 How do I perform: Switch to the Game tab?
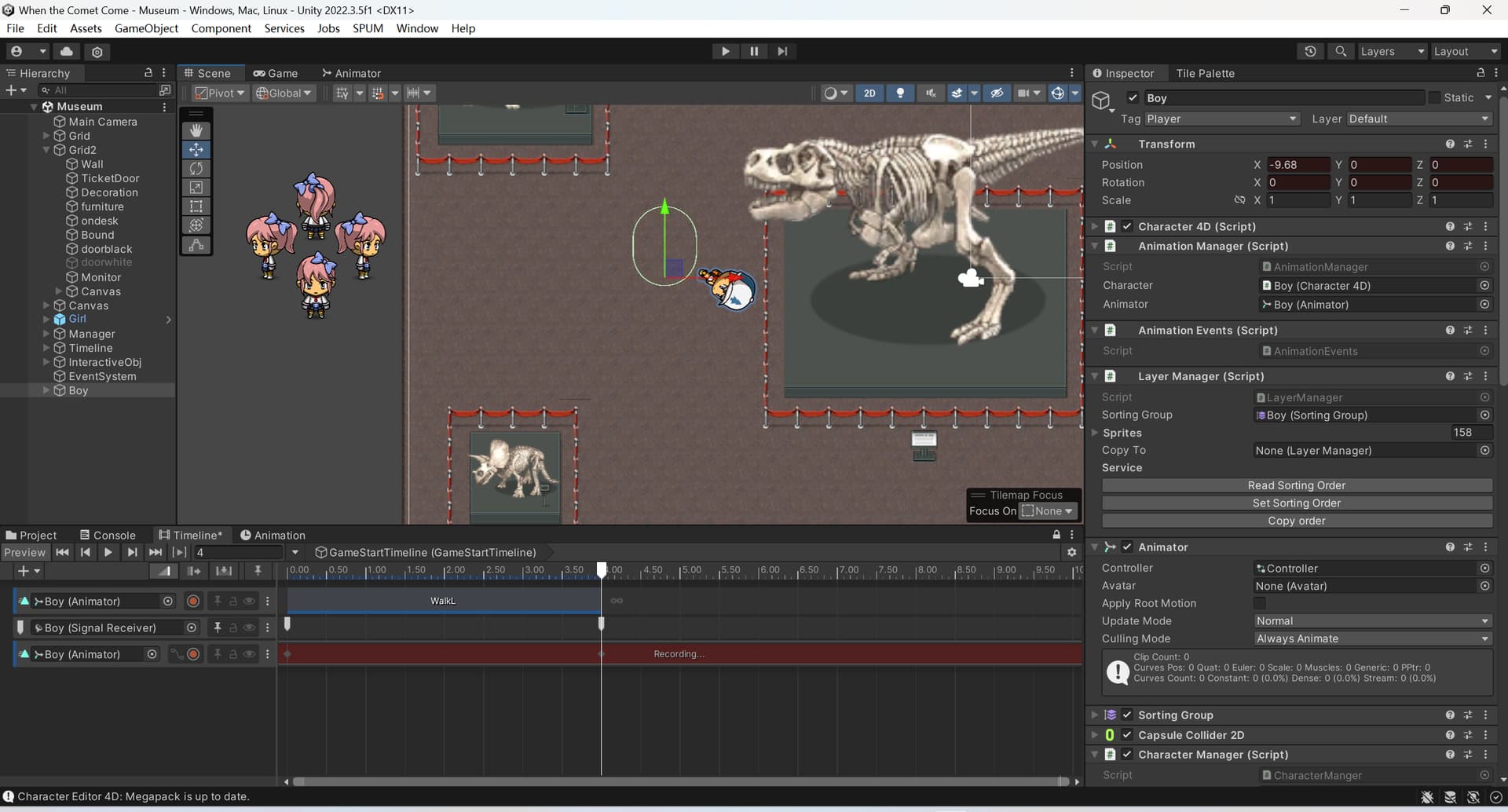pyautogui.click(x=276, y=72)
